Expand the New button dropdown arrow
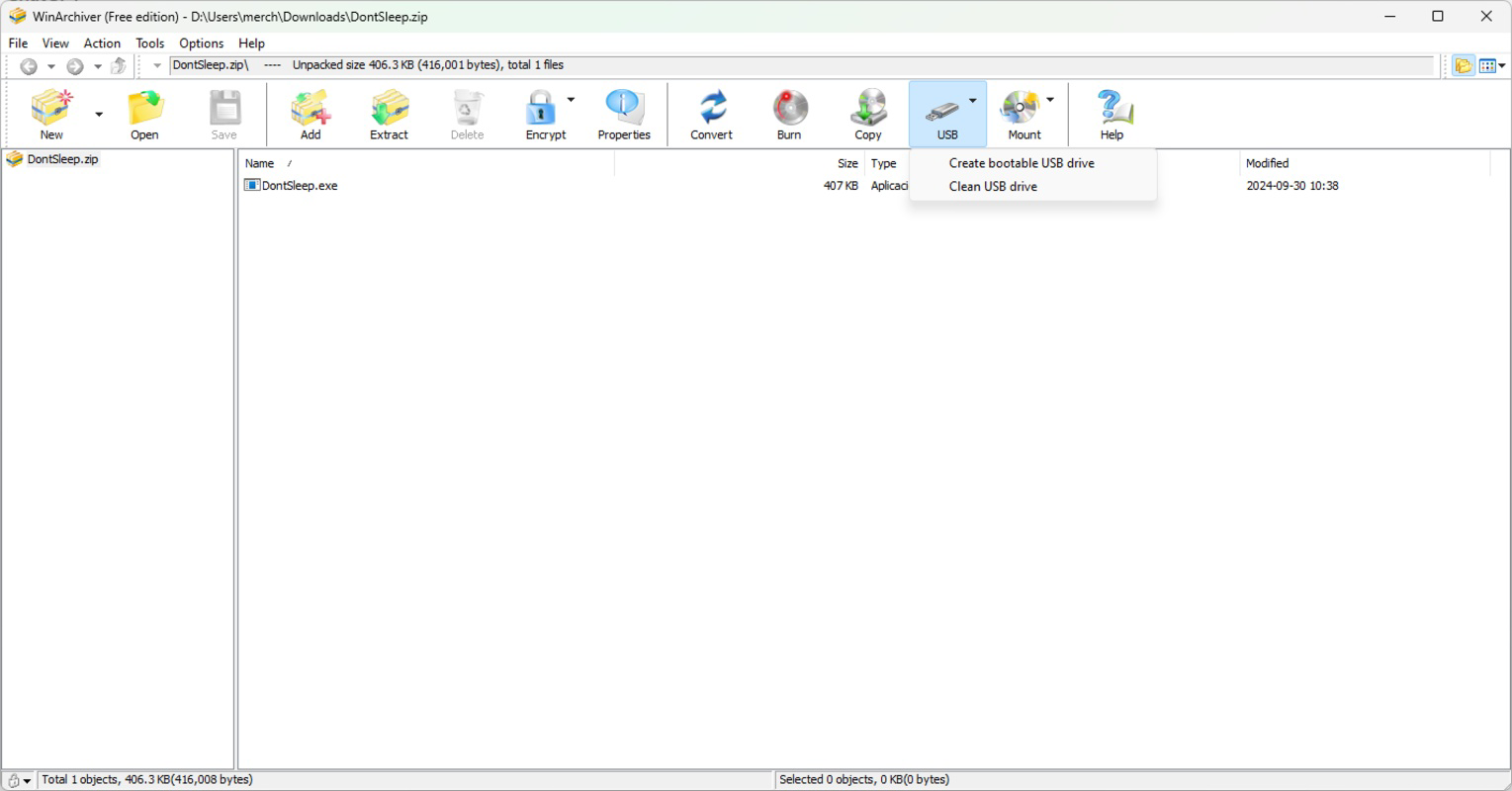The height and width of the screenshot is (791, 1512). (99, 115)
